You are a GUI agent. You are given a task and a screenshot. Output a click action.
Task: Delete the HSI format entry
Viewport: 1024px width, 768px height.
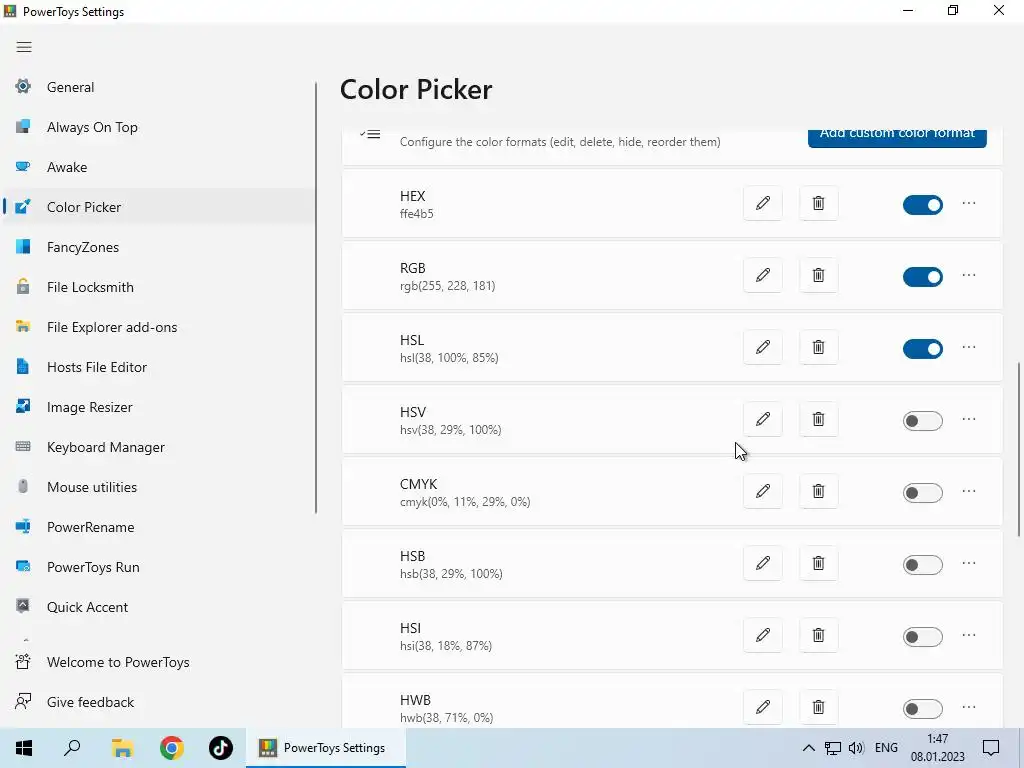[818, 635]
